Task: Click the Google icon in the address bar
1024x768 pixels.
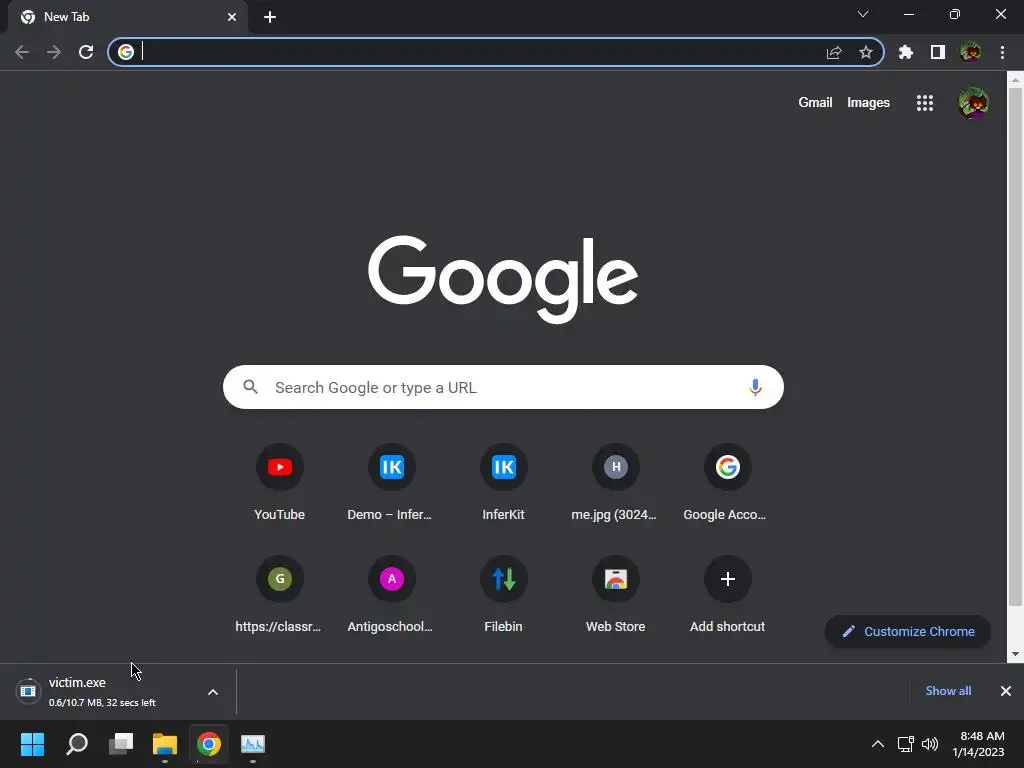Action: tap(126, 52)
